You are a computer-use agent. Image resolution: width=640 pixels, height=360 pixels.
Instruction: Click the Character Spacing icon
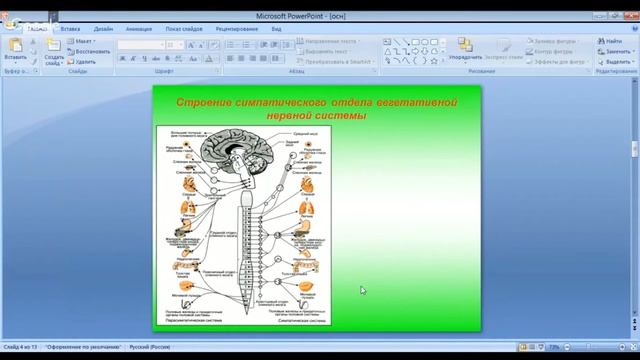point(179,59)
